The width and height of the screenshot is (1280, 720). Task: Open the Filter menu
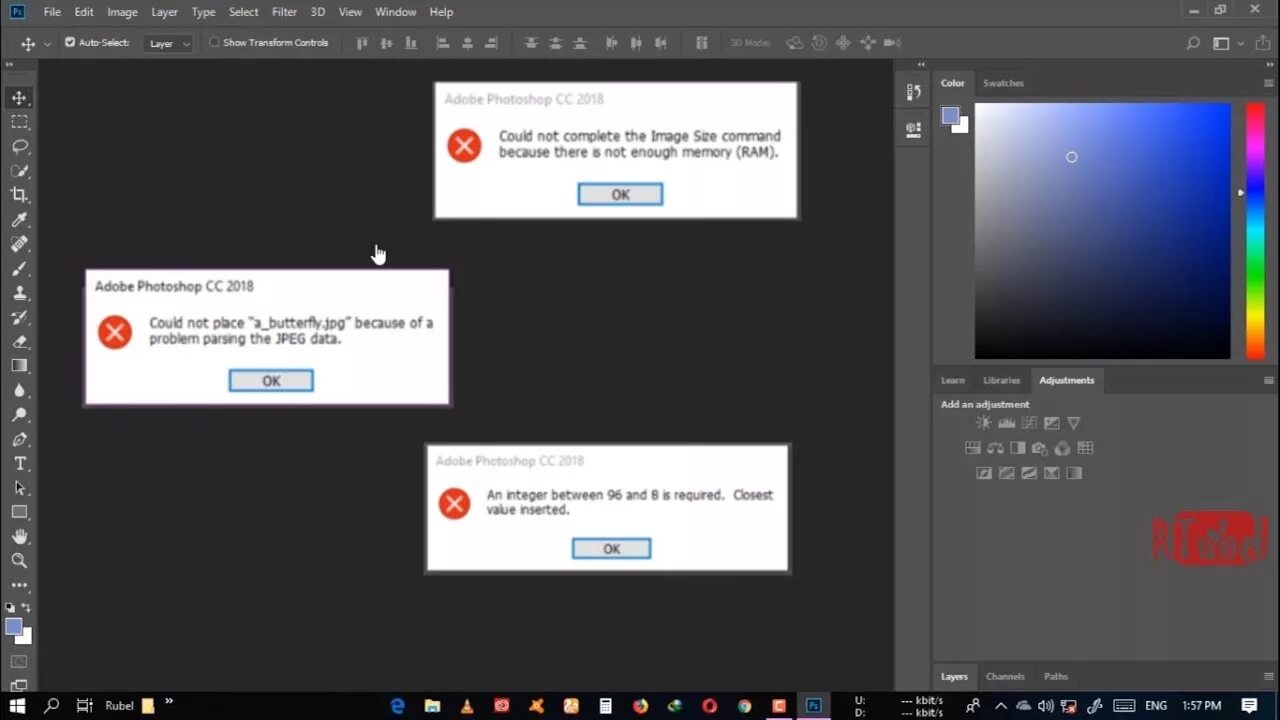[284, 12]
